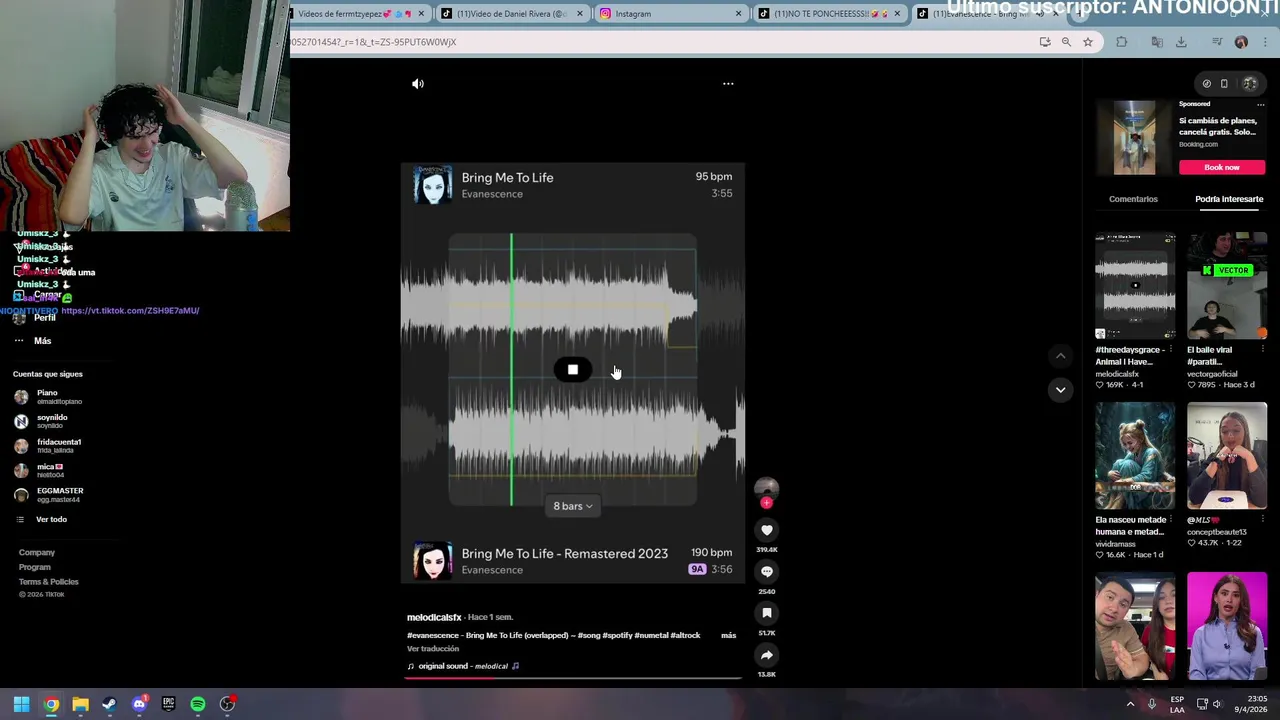Switch to the 'Video de Daniel Rivera' tab
The image size is (1280, 720).
coord(510,14)
